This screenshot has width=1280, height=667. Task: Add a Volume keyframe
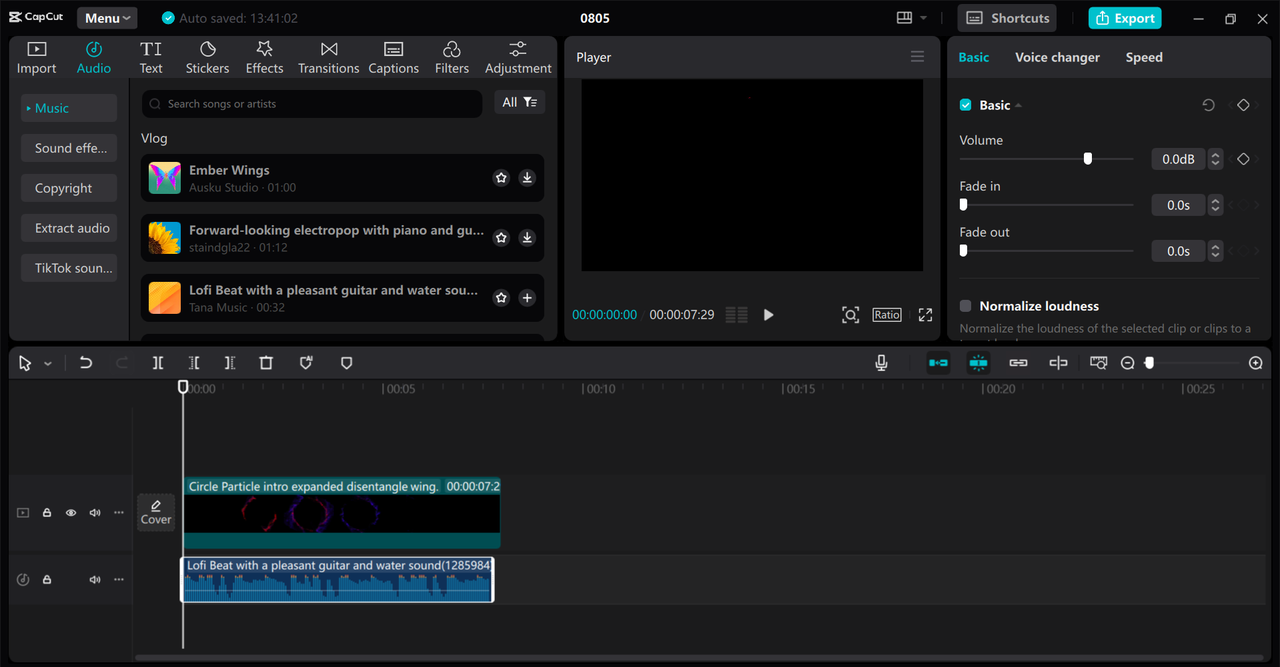click(1243, 159)
